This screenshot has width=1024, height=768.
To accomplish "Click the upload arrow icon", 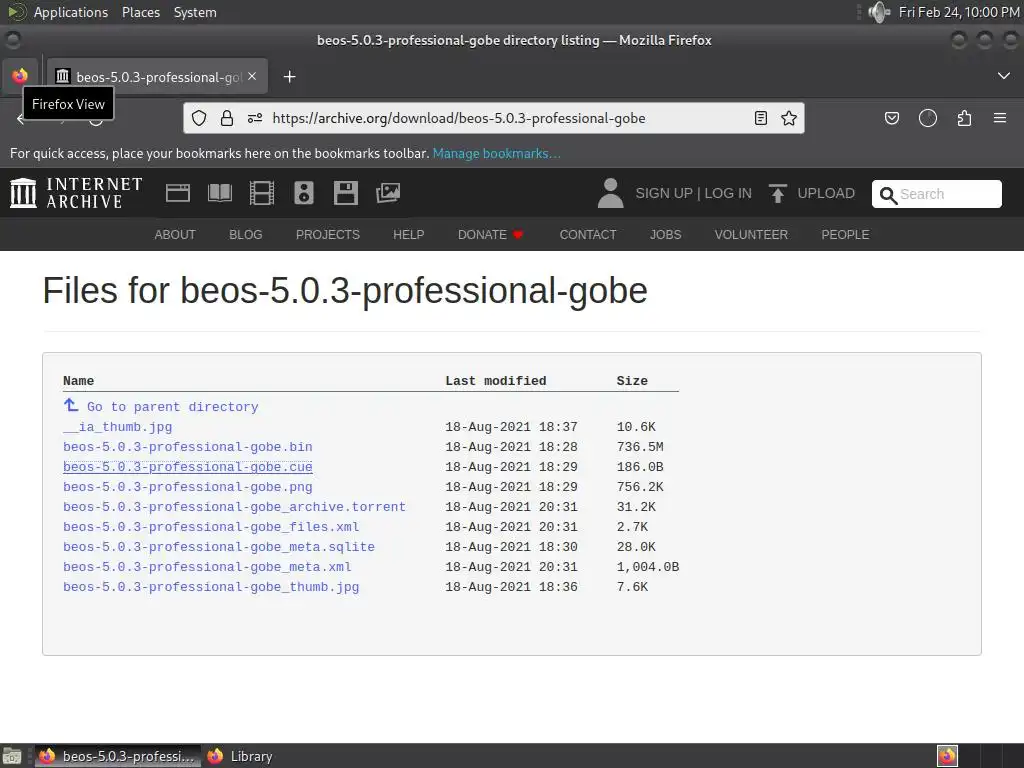I will coord(777,193).
